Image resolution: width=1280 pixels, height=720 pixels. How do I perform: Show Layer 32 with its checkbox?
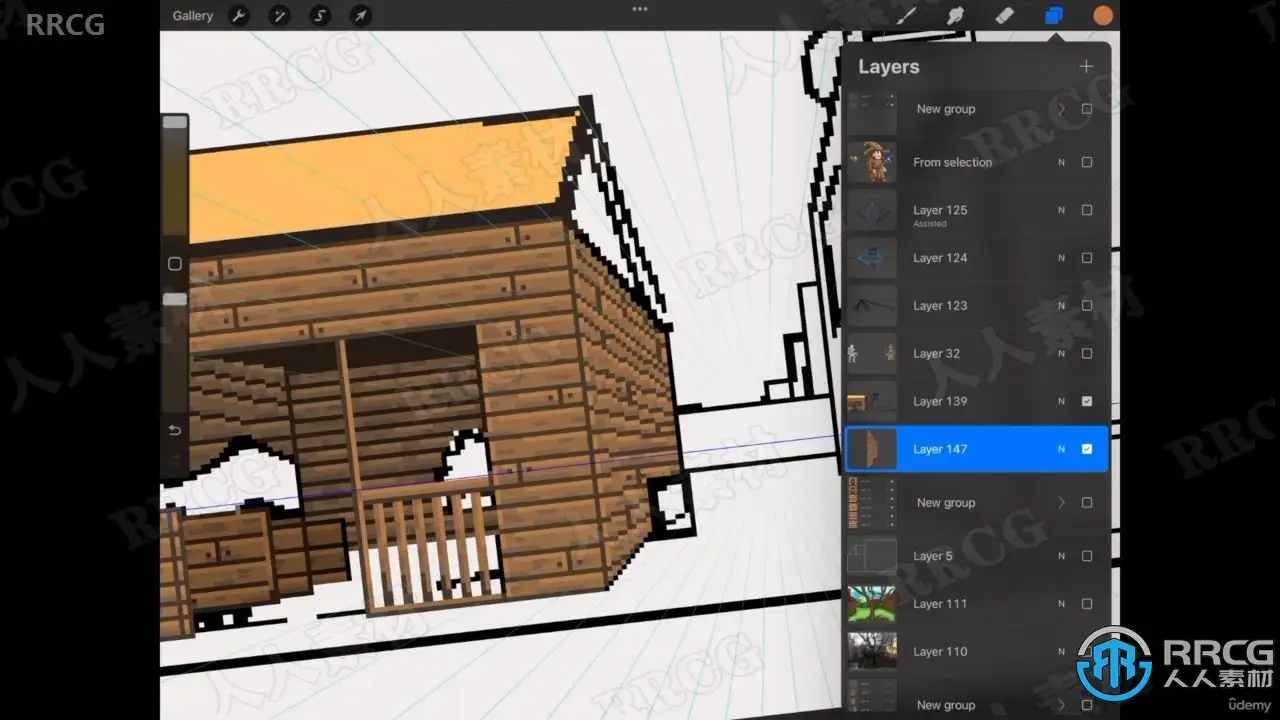tap(1087, 353)
